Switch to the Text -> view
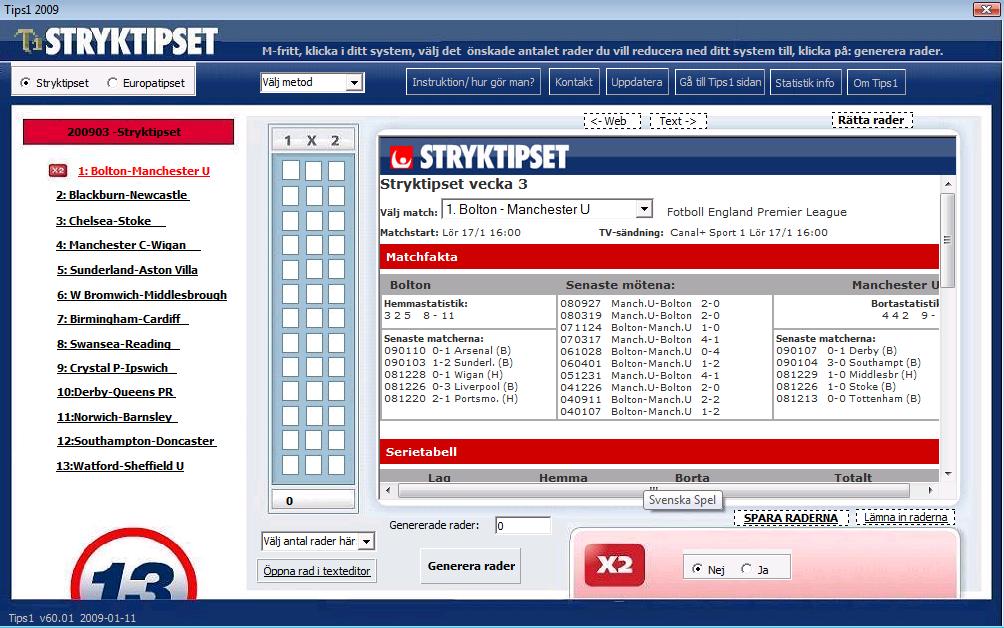The width and height of the screenshot is (1004, 628). click(x=678, y=121)
